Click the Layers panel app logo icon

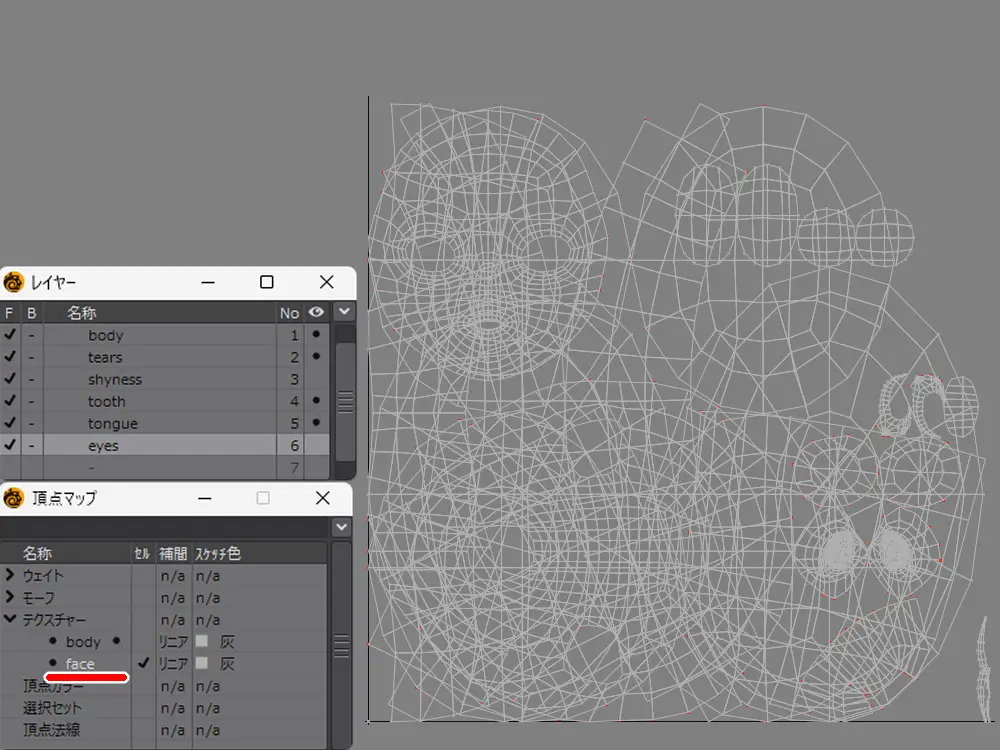[14, 282]
